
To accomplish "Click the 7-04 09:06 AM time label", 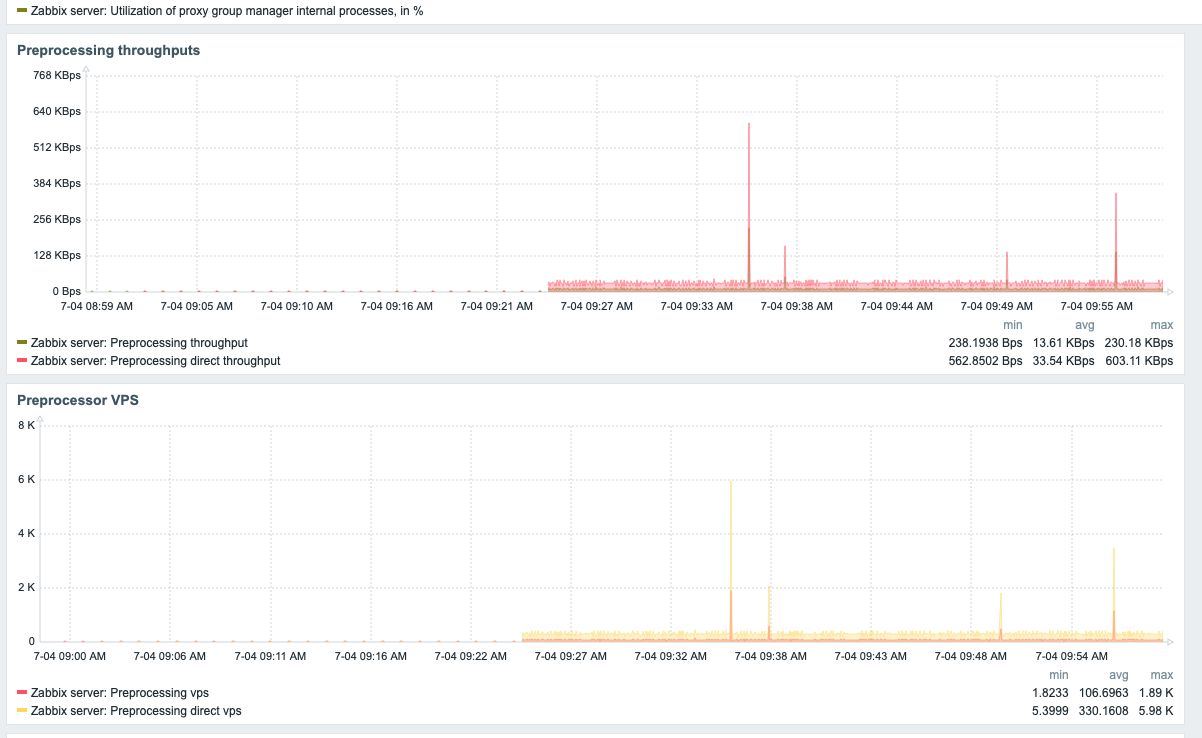I will click(x=170, y=657).
